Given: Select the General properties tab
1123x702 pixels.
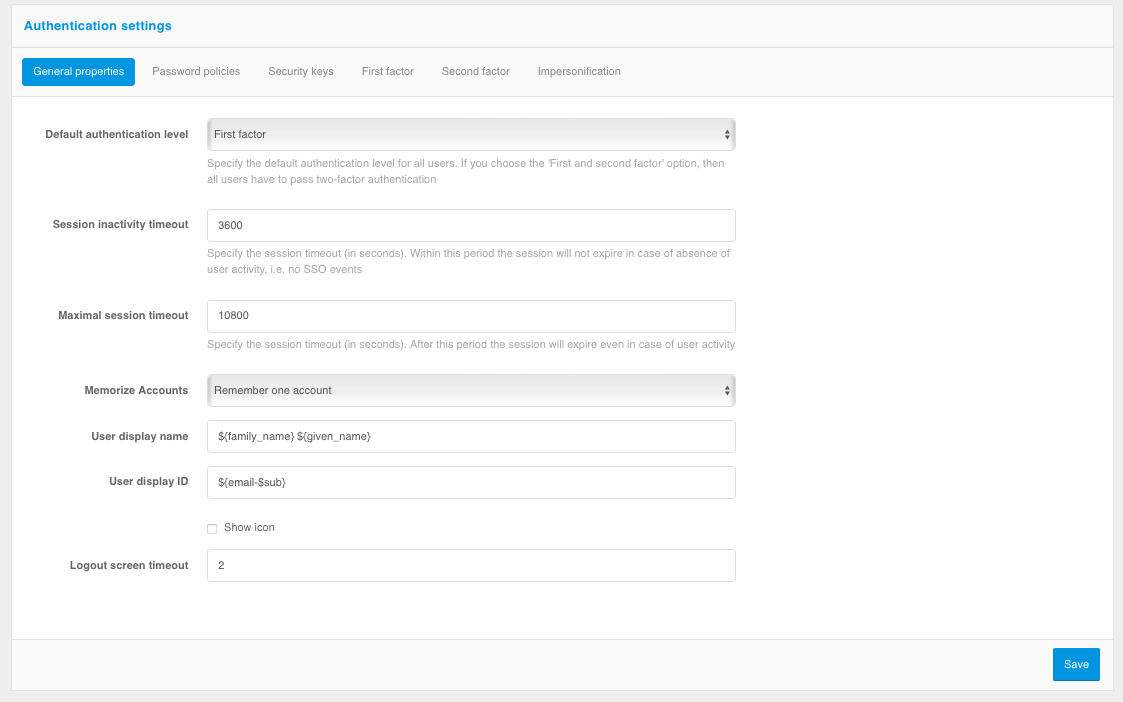Looking at the screenshot, I should (x=78, y=72).
